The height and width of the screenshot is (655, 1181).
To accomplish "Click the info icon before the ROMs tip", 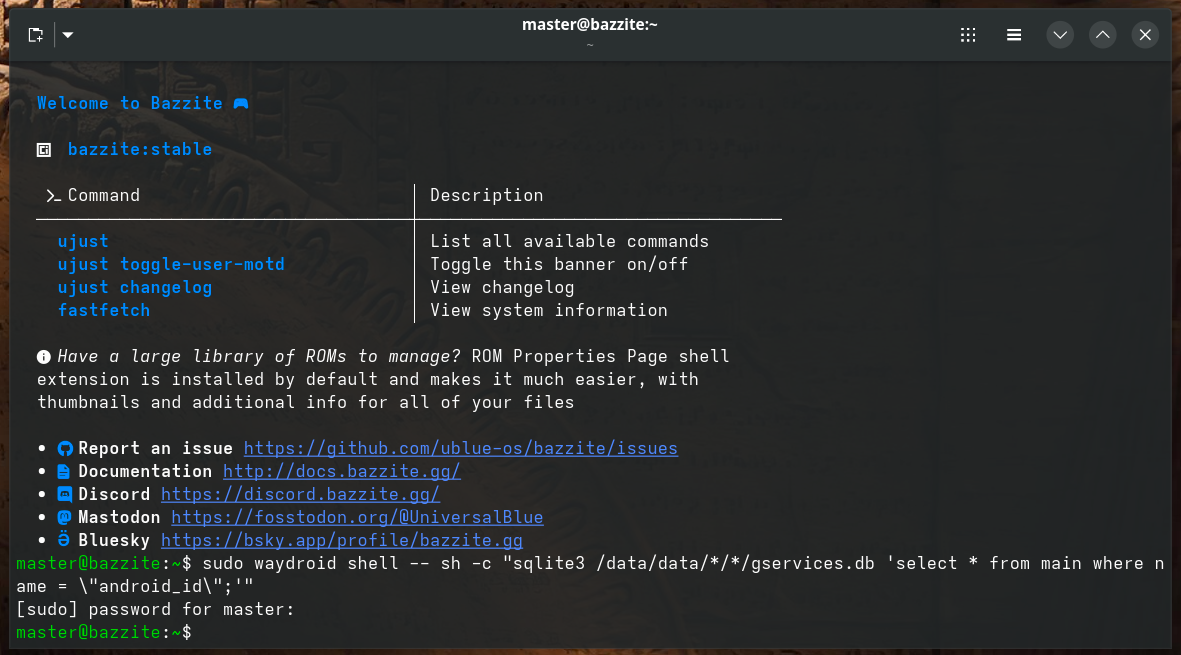I will [x=44, y=357].
